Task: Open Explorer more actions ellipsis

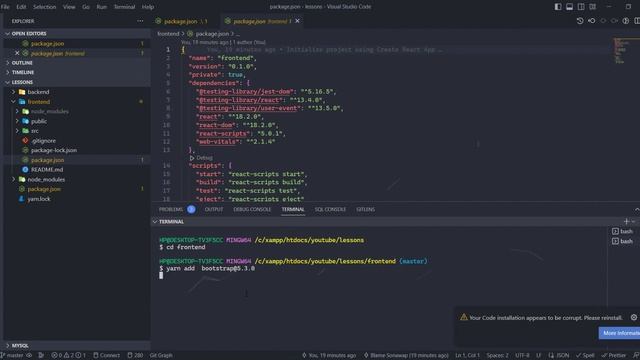Action: (x=140, y=21)
